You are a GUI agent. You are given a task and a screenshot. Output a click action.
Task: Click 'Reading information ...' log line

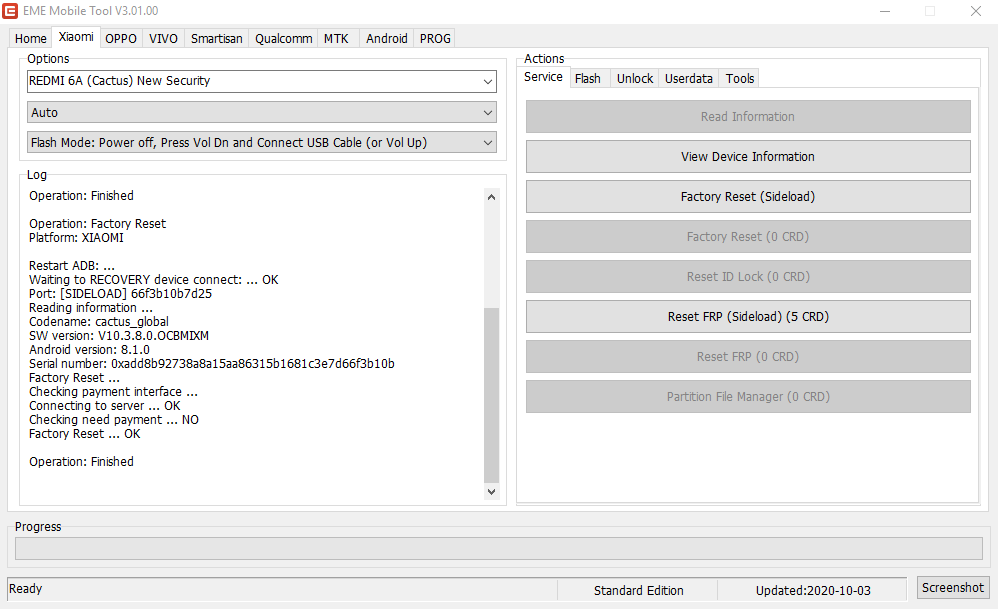[x=90, y=307]
